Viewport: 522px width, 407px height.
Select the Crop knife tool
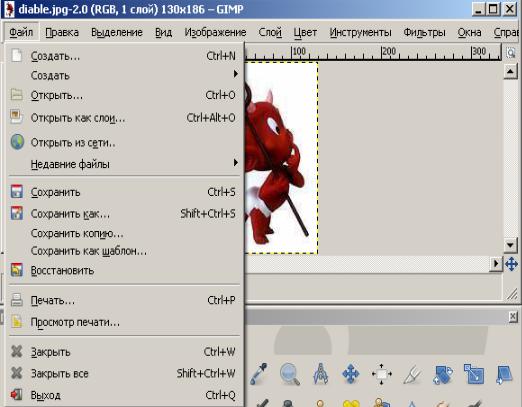pyautogui.click(x=412, y=374)
